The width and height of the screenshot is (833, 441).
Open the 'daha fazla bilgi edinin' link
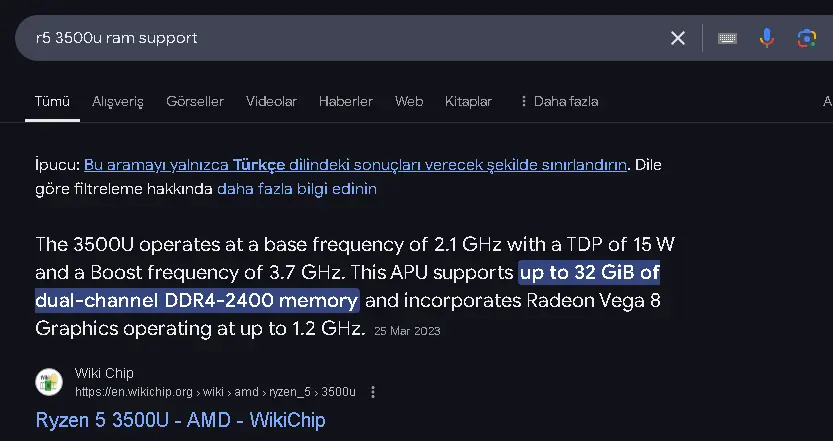[x=297, y=189]
